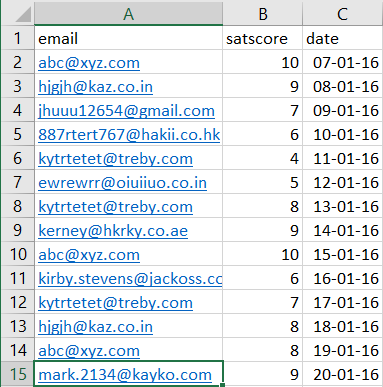Image resolution: width=383 pixels, height=387 pixels.
Task: Click the 'satscore' header cell
Action: pyautogui.click(x=263, y=38)
